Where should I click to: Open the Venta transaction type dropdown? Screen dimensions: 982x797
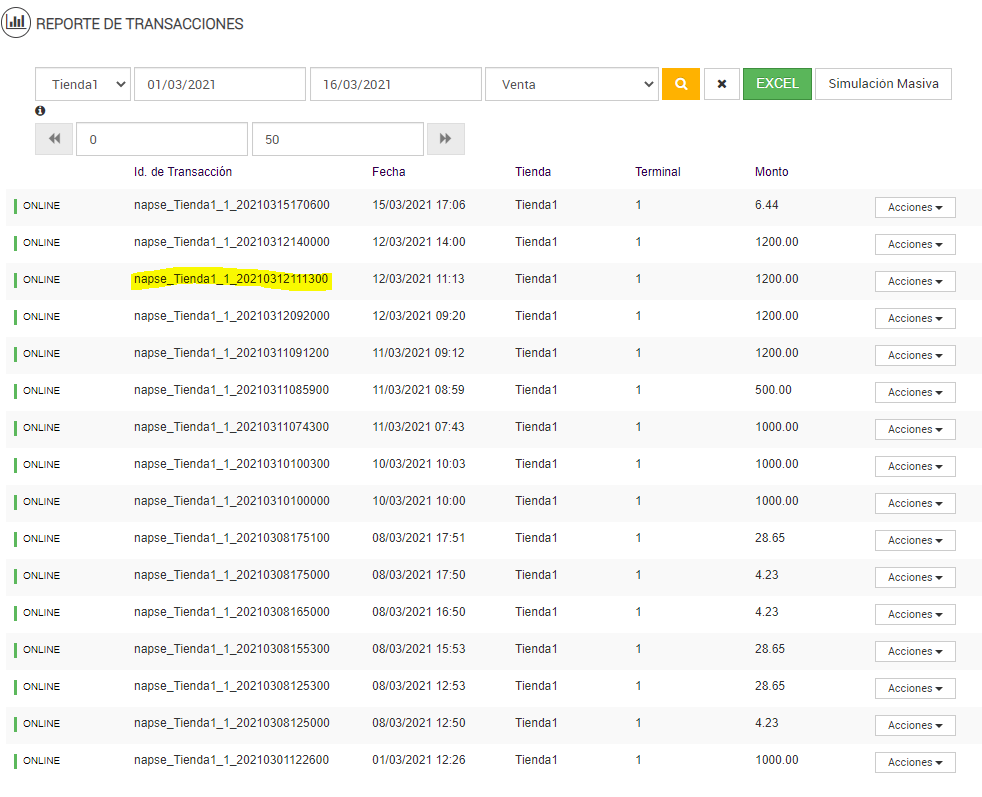[571, 84]
